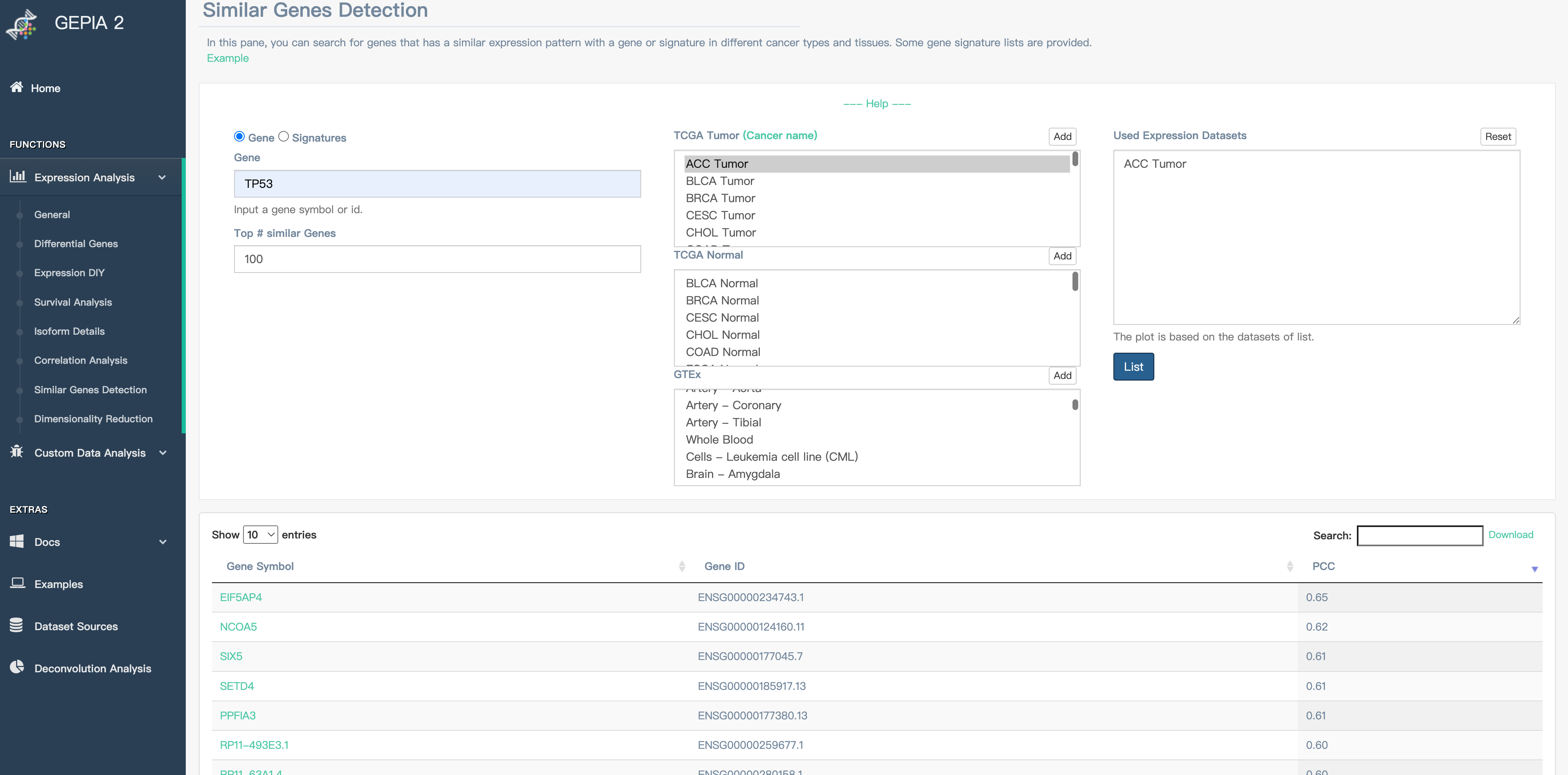Click the GEPIA 2 DNA logo icon
Screen dimensions: 1568x775
tap(22, 25)
